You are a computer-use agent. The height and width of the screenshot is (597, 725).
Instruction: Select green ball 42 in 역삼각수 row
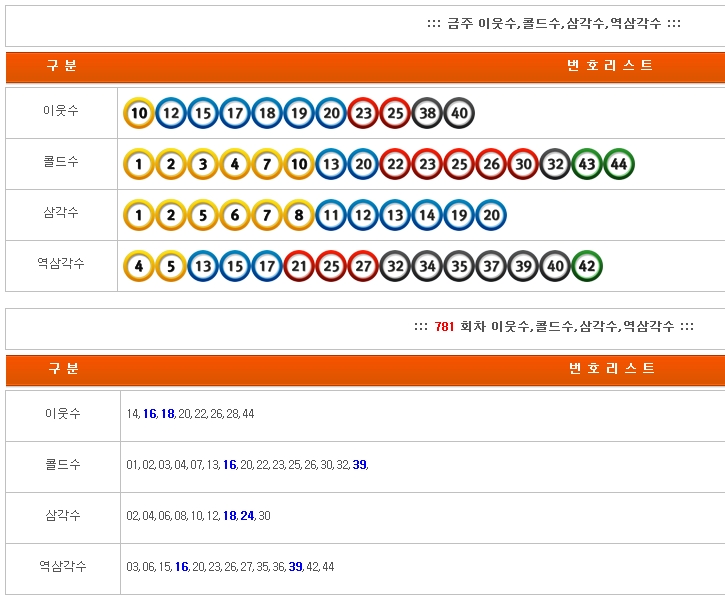coord(587,266)
